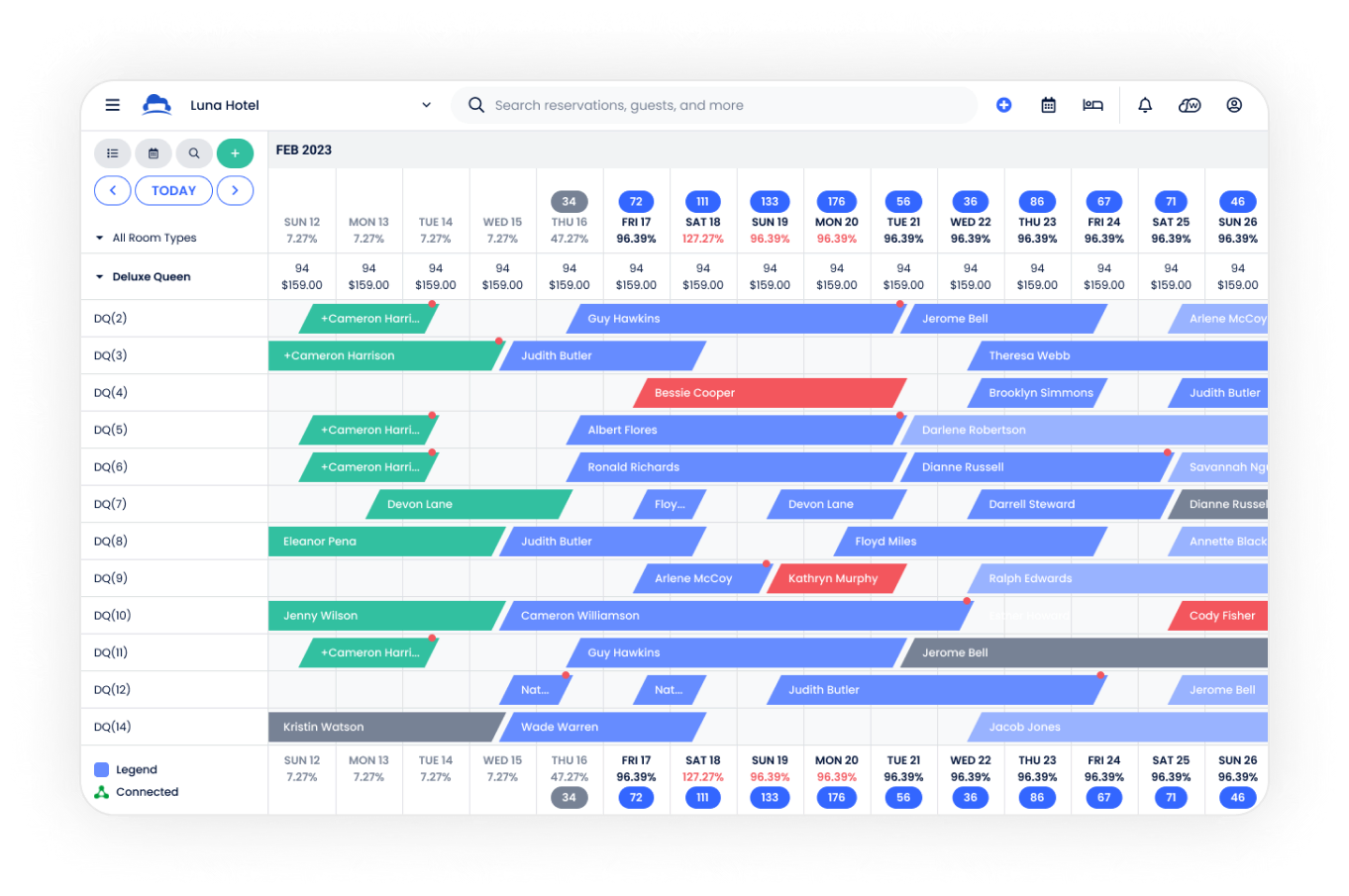Image resolution: width=1349 pixels, height=896 pixels.
Task: Open the calendar icon in top bar
Action: 1048,105
